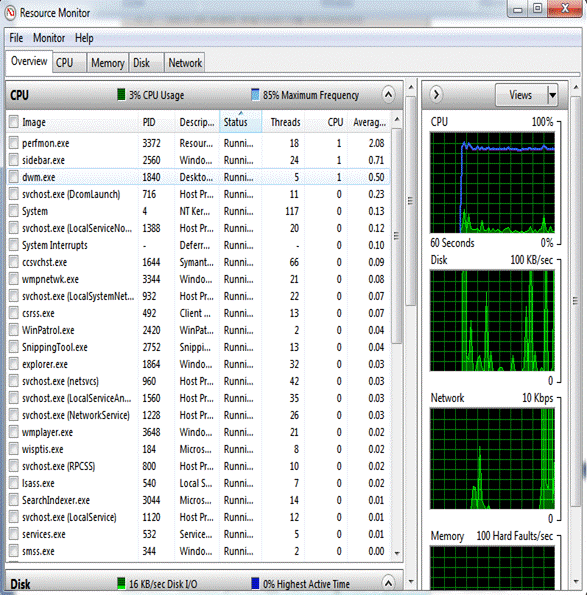Sort by Threads column header
Viewport: 587px width, 595px height.
point(285,122)
